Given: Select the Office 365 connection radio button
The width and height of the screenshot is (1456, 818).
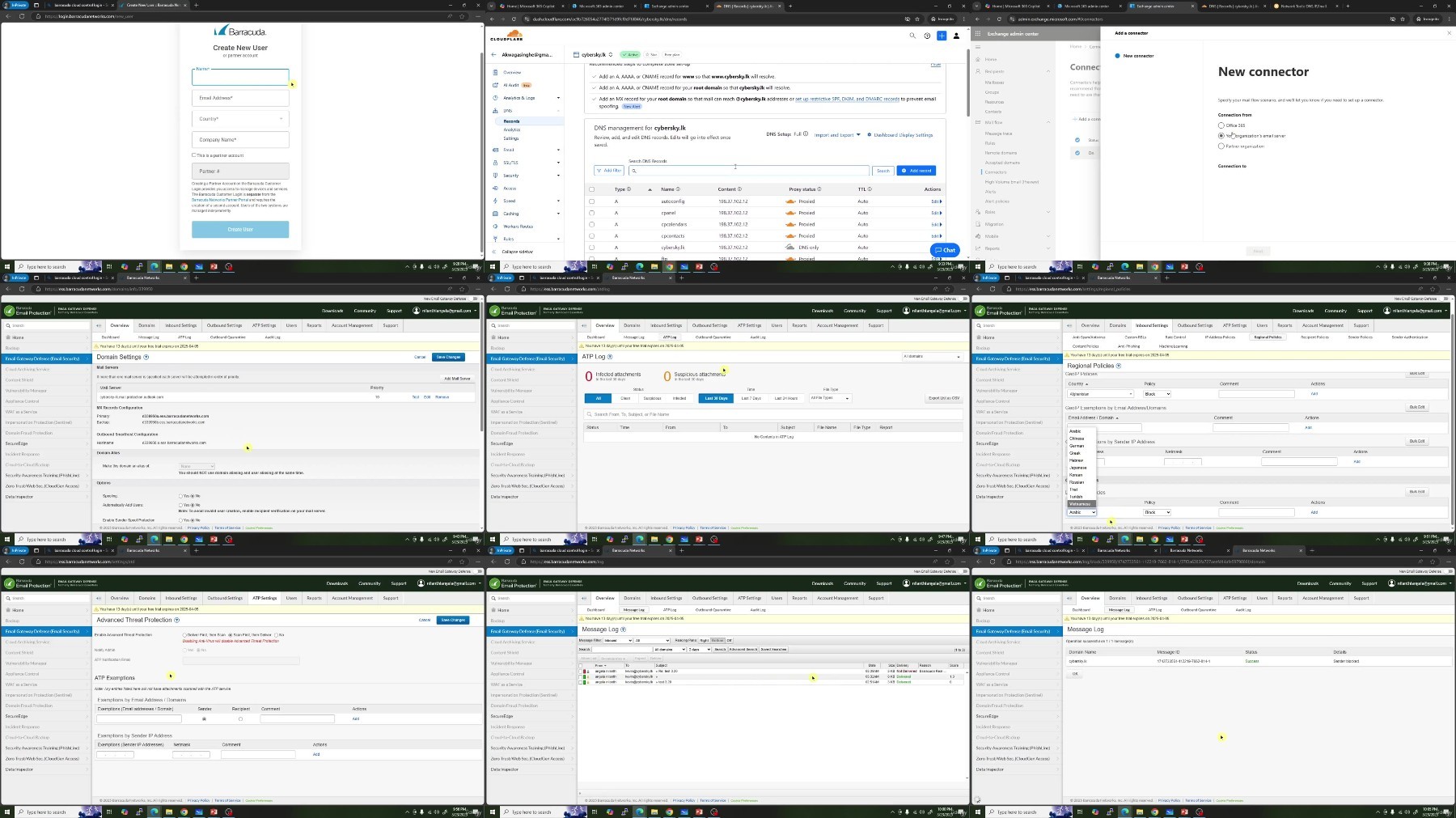Looking at the screenshot, I should click(1221, 125).
